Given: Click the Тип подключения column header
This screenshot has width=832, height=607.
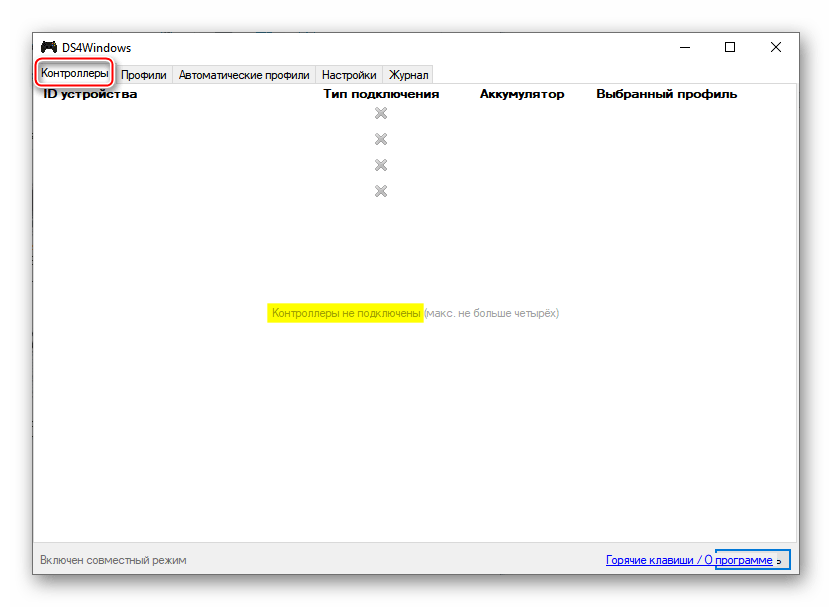Looking at the screenshot, I should pos(381,94).
